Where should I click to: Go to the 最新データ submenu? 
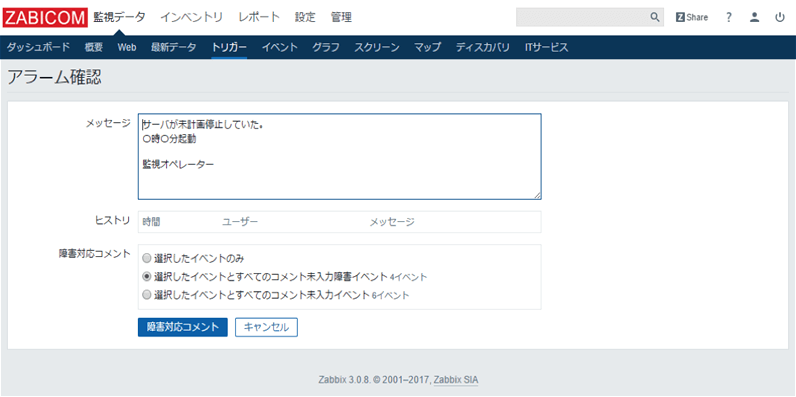174,48
